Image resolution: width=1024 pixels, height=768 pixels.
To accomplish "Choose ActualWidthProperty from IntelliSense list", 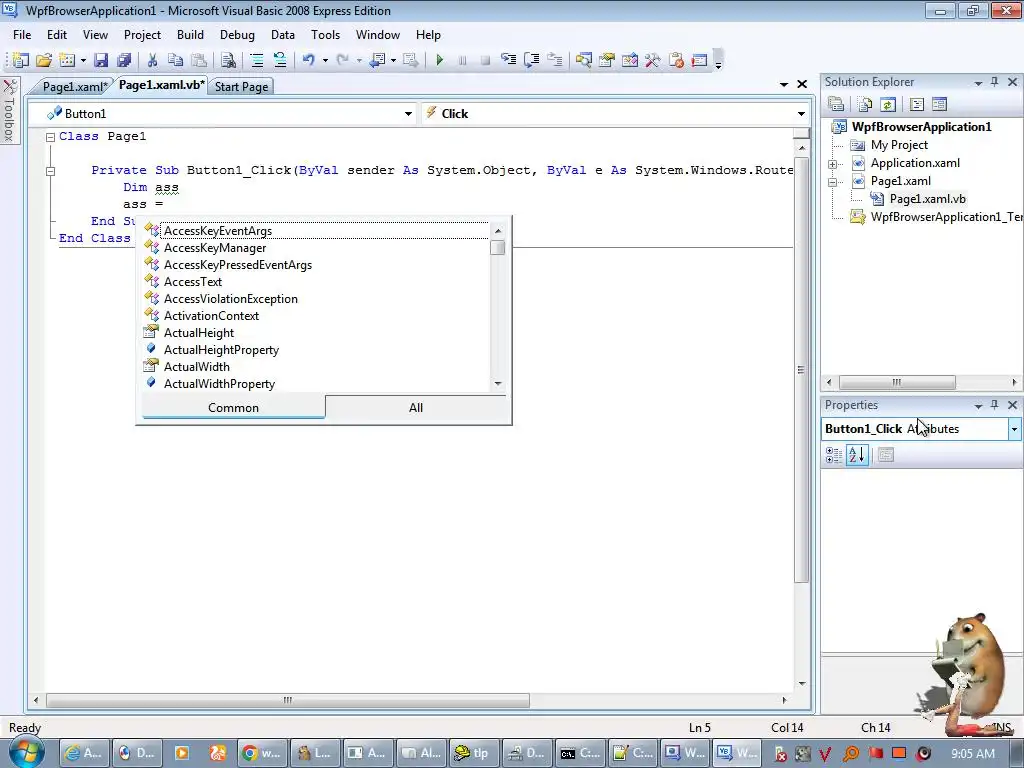I will coord(315,384).
